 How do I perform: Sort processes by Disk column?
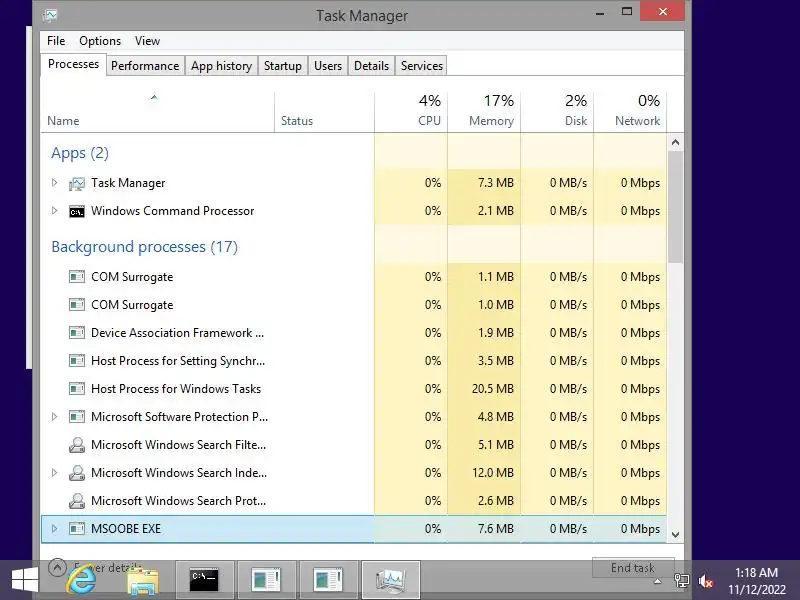coord(557,112)
